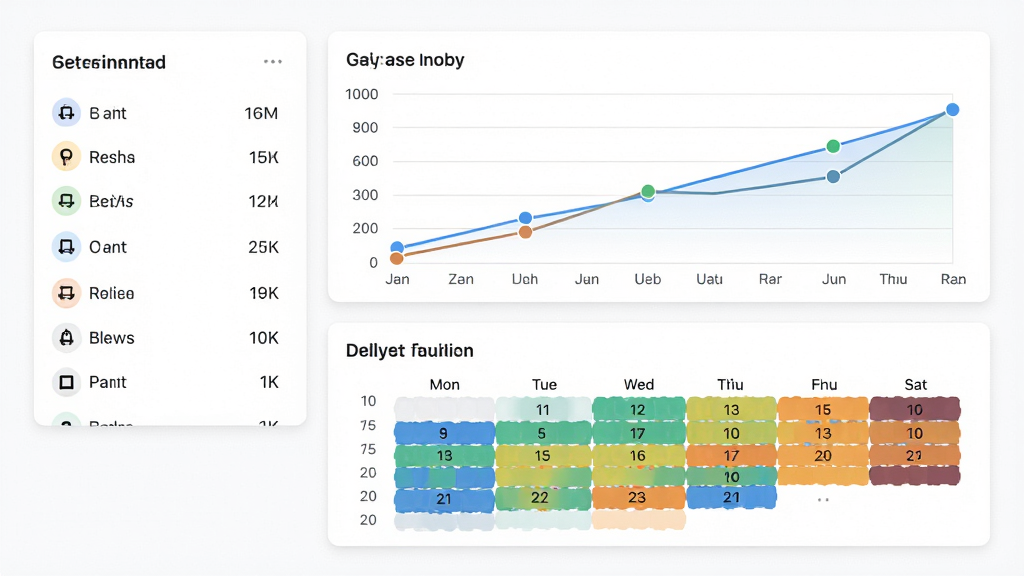Select the Sat column header

[x=916, y=385]
